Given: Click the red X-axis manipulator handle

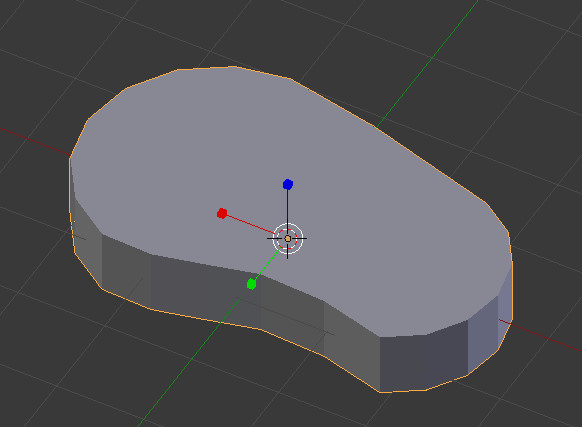Looking at the screenshot, I should coord(222,214).
